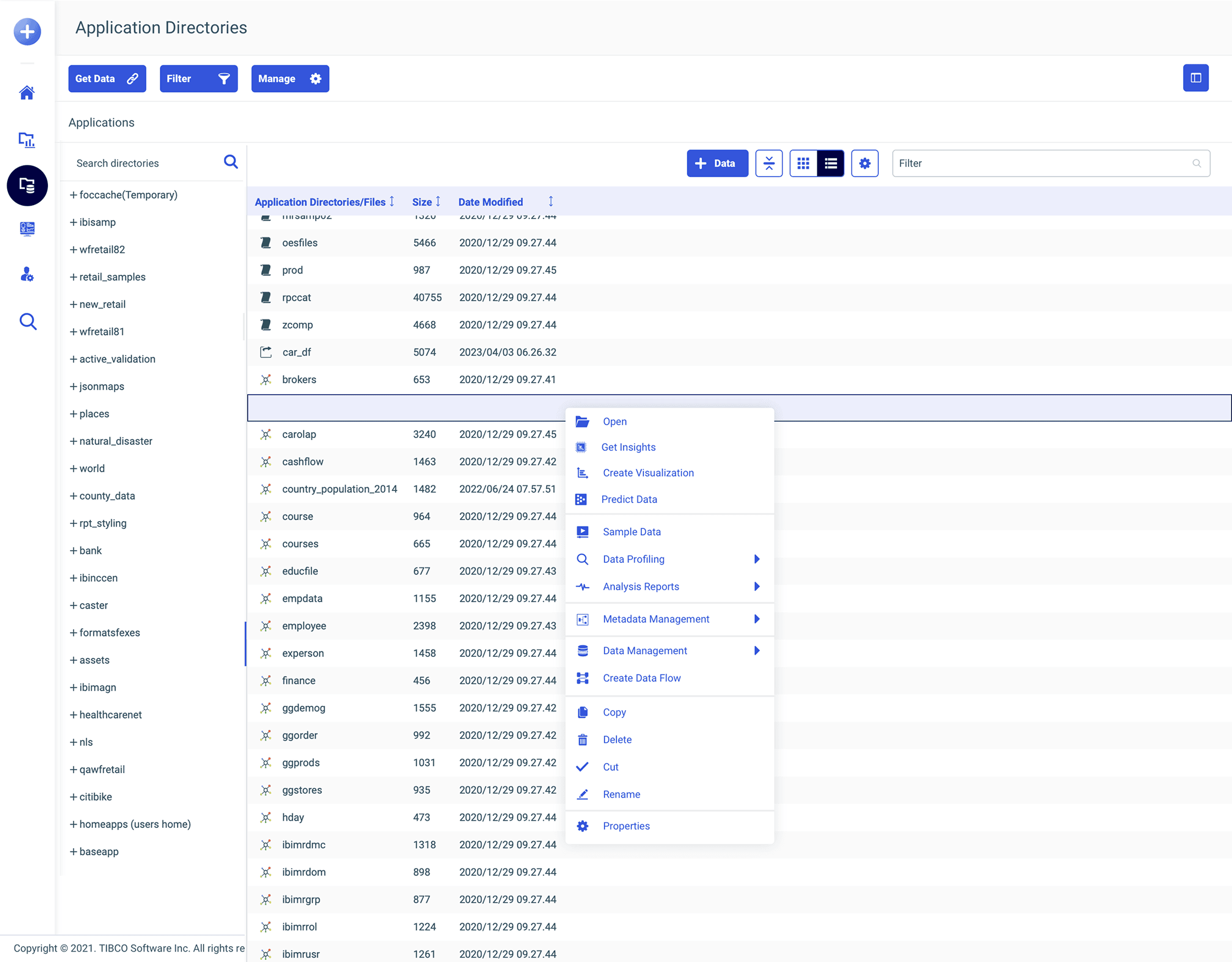This screenshot has height=962, width=1232.
Task: Switch to grid view of directories
Action: click(x=802, y=163)
